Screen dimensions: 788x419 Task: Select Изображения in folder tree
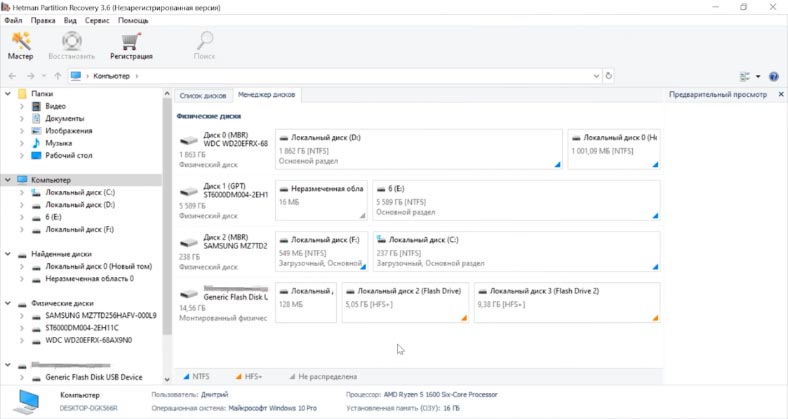click(68, 131)
